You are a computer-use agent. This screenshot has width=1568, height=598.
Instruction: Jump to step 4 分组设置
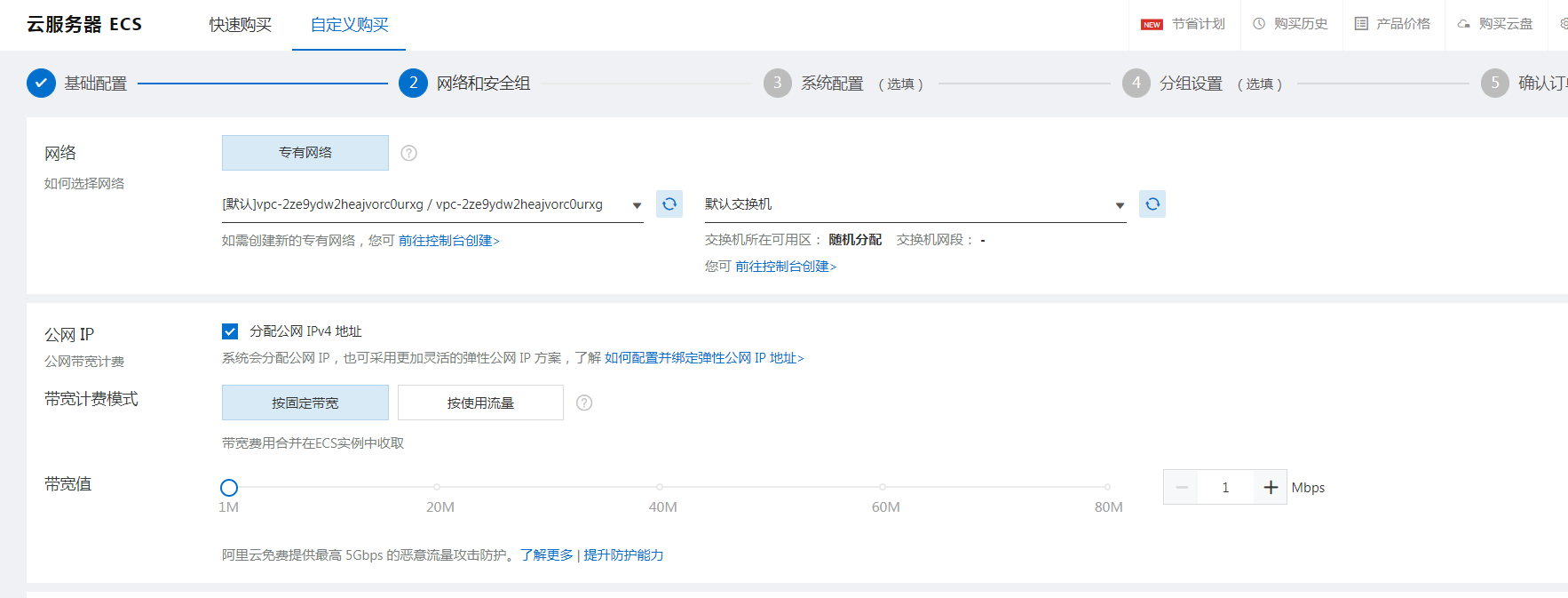tap(1136, 83)
